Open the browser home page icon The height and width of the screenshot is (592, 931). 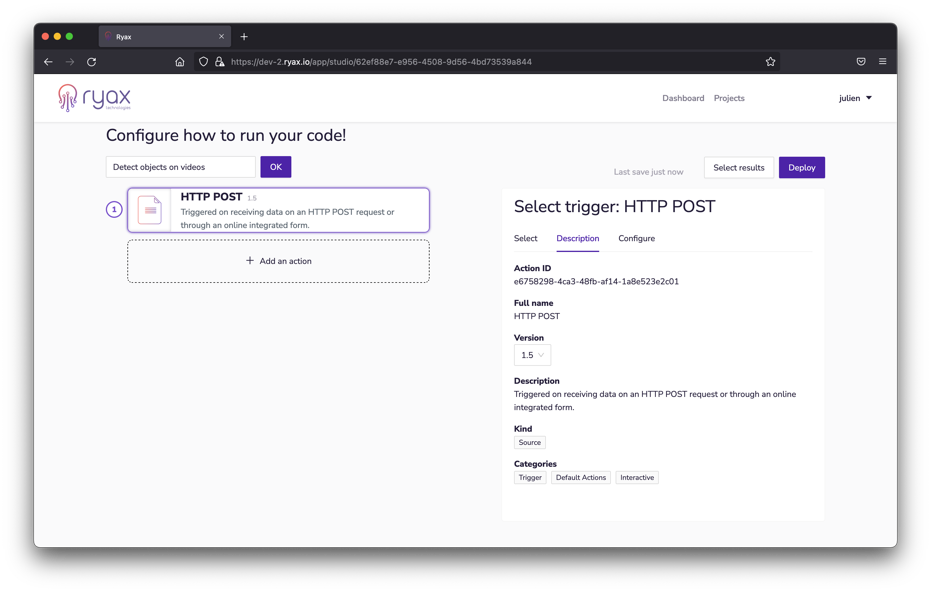[180, 62]
